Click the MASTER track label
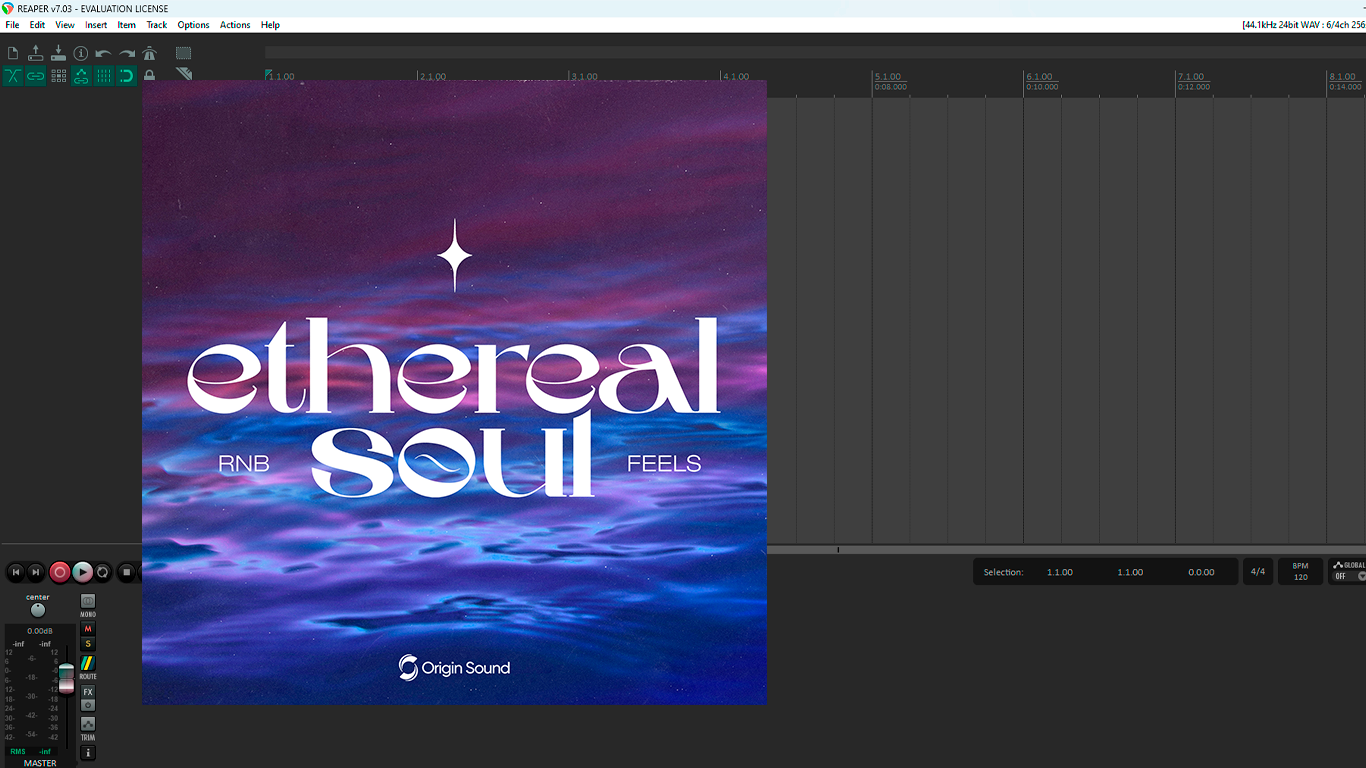1366x768 pixels. [x=40, y=763]
